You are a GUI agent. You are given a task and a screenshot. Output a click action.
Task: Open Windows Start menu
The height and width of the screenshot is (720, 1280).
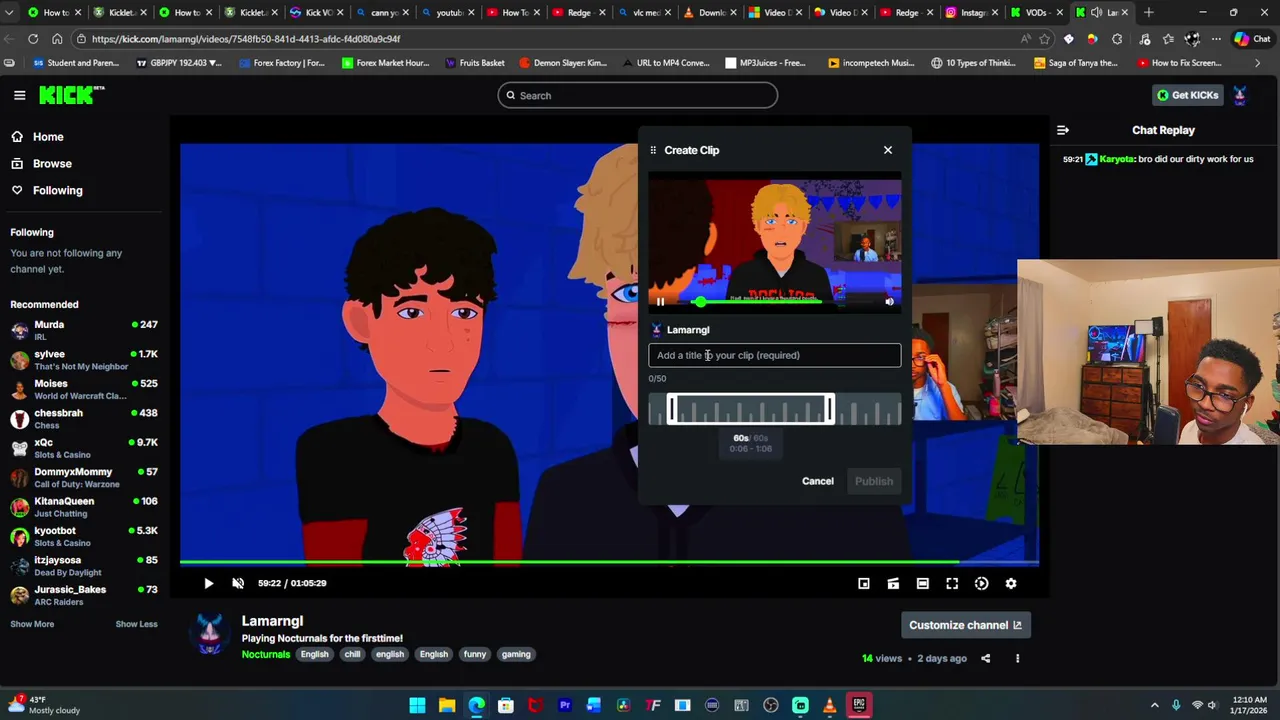(x=417, y=705)
